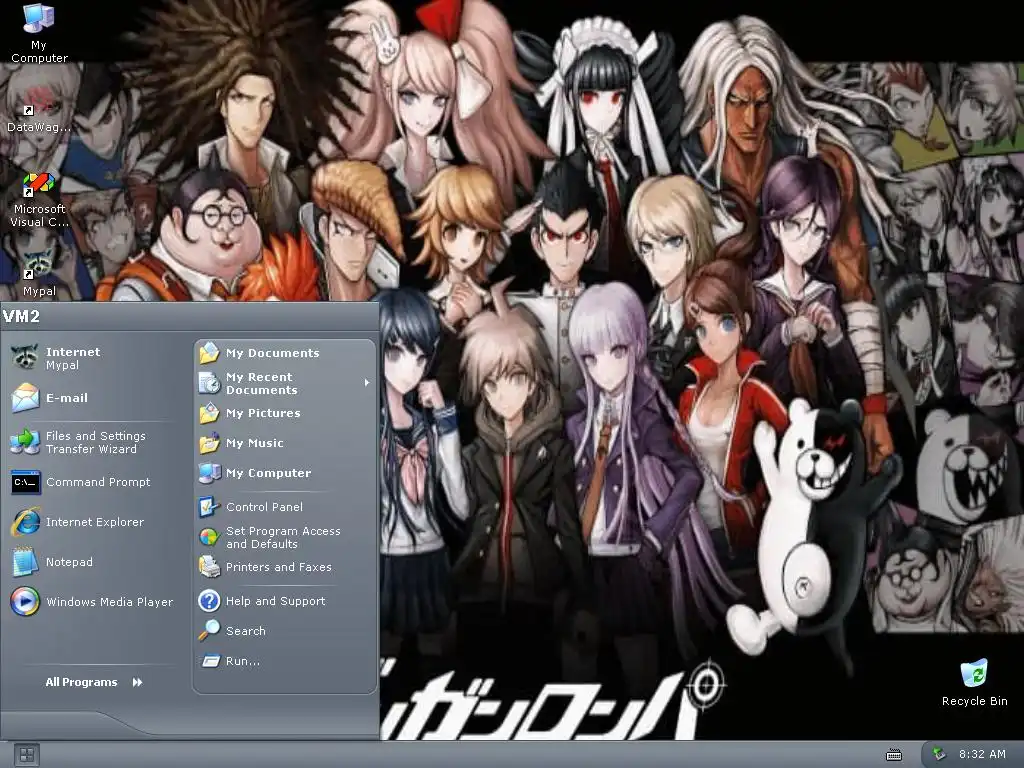Choose E-mail label in Start menu
This screenshot has width=1024, height=768.
tap(67, 398)
